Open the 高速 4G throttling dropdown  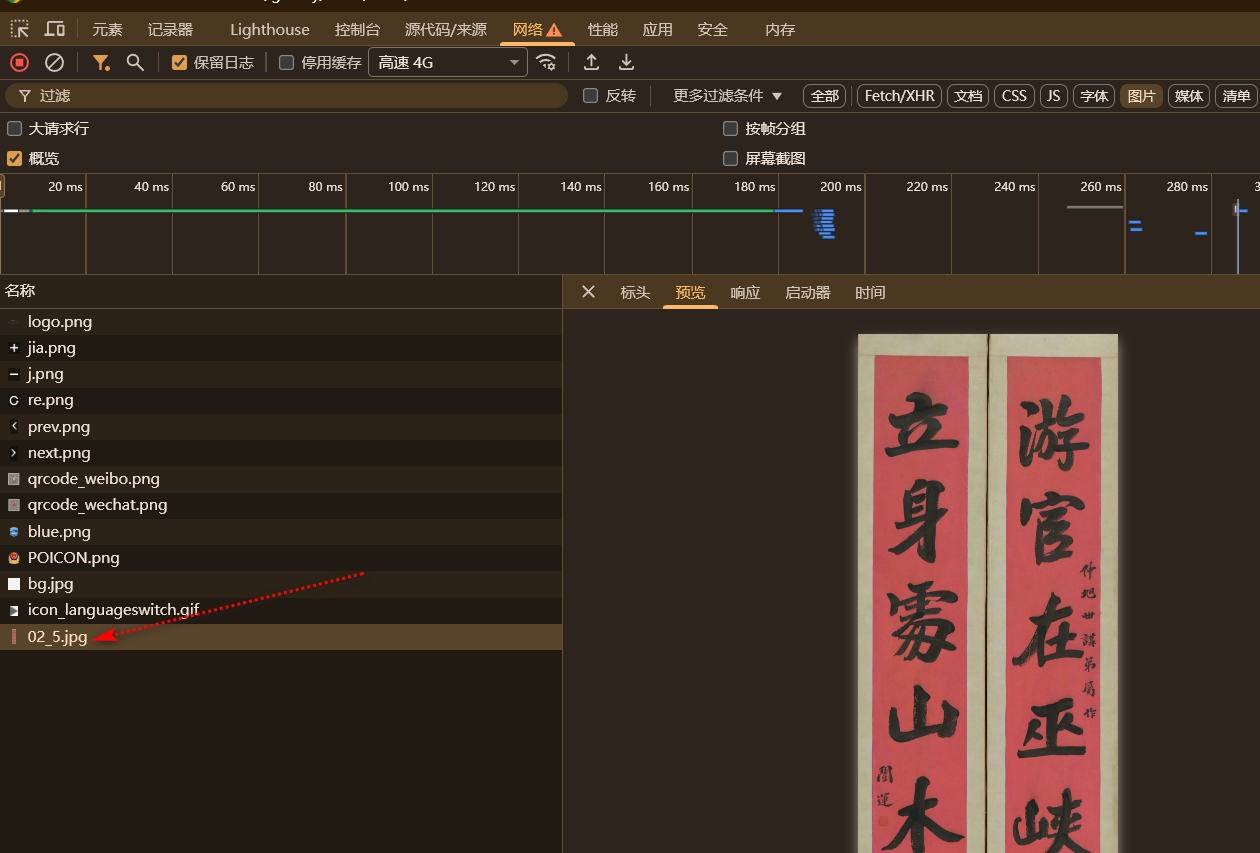point(448,62)
